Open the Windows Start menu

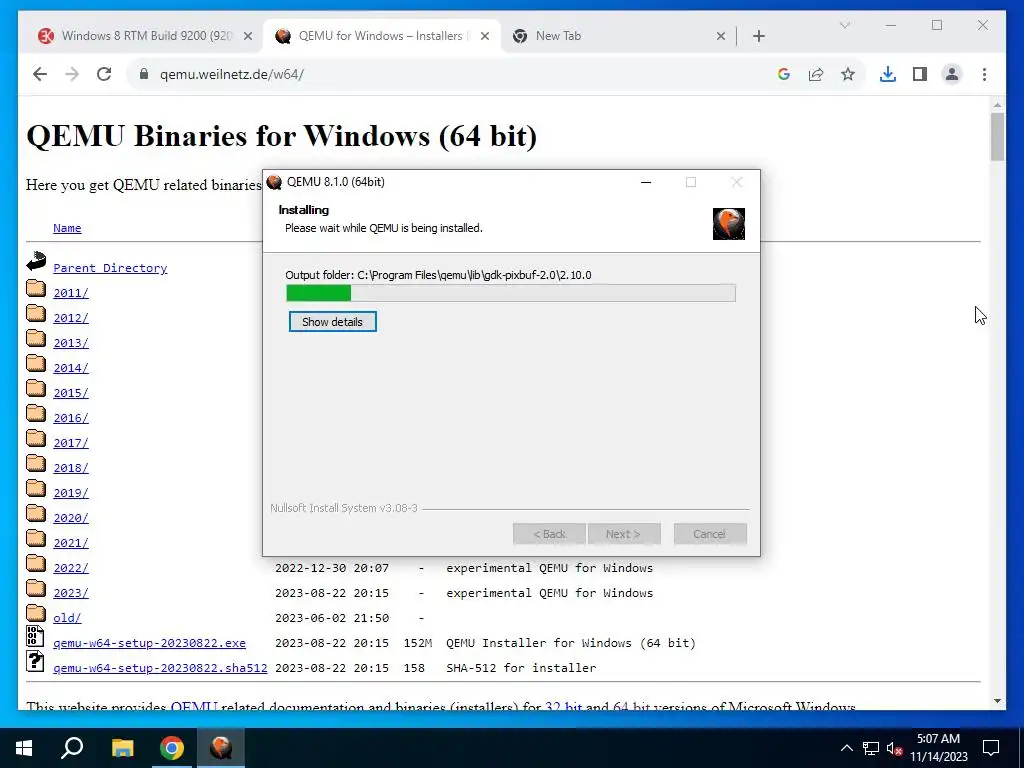[24, 748]
